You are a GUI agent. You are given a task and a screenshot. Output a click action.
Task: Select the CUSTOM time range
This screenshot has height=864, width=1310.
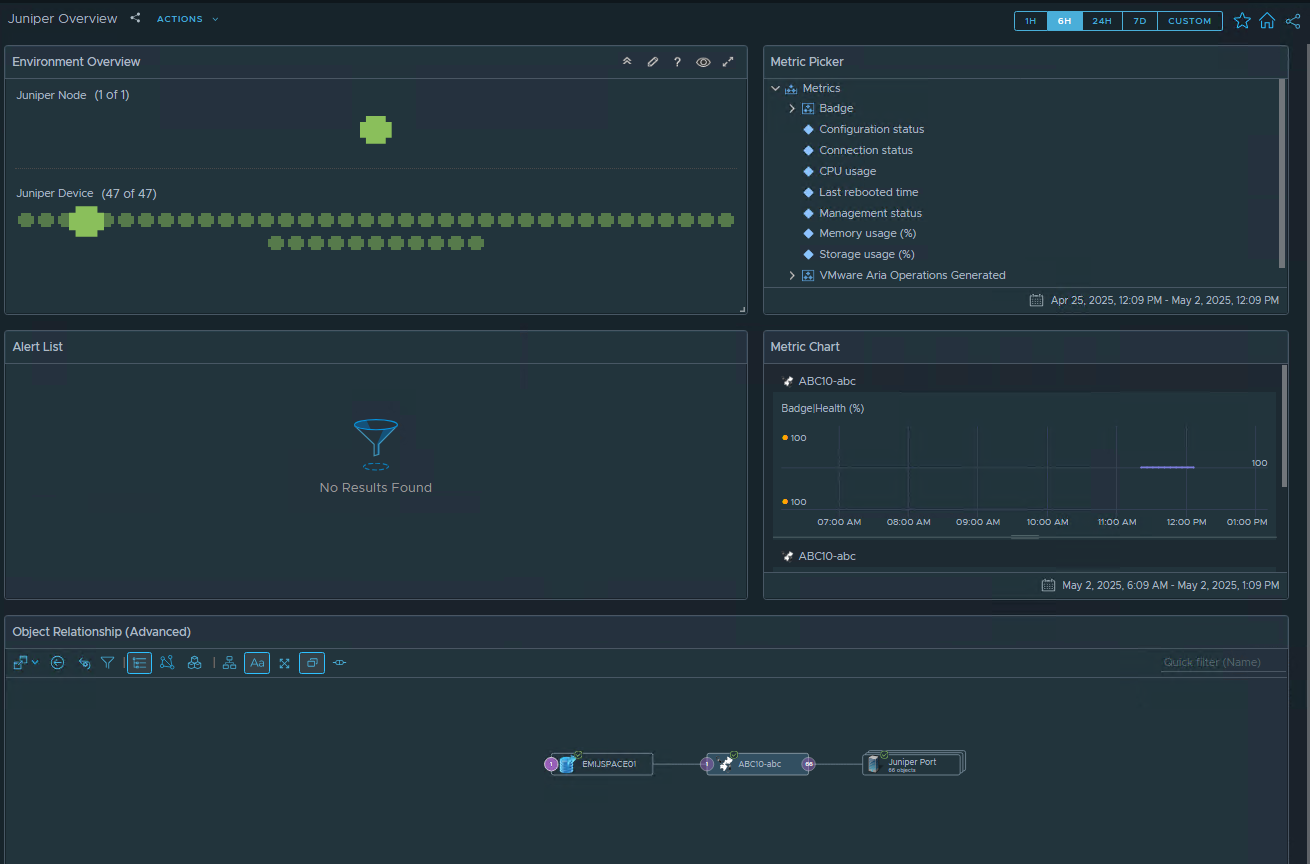pyautogui.click(x=1190, y=21)
